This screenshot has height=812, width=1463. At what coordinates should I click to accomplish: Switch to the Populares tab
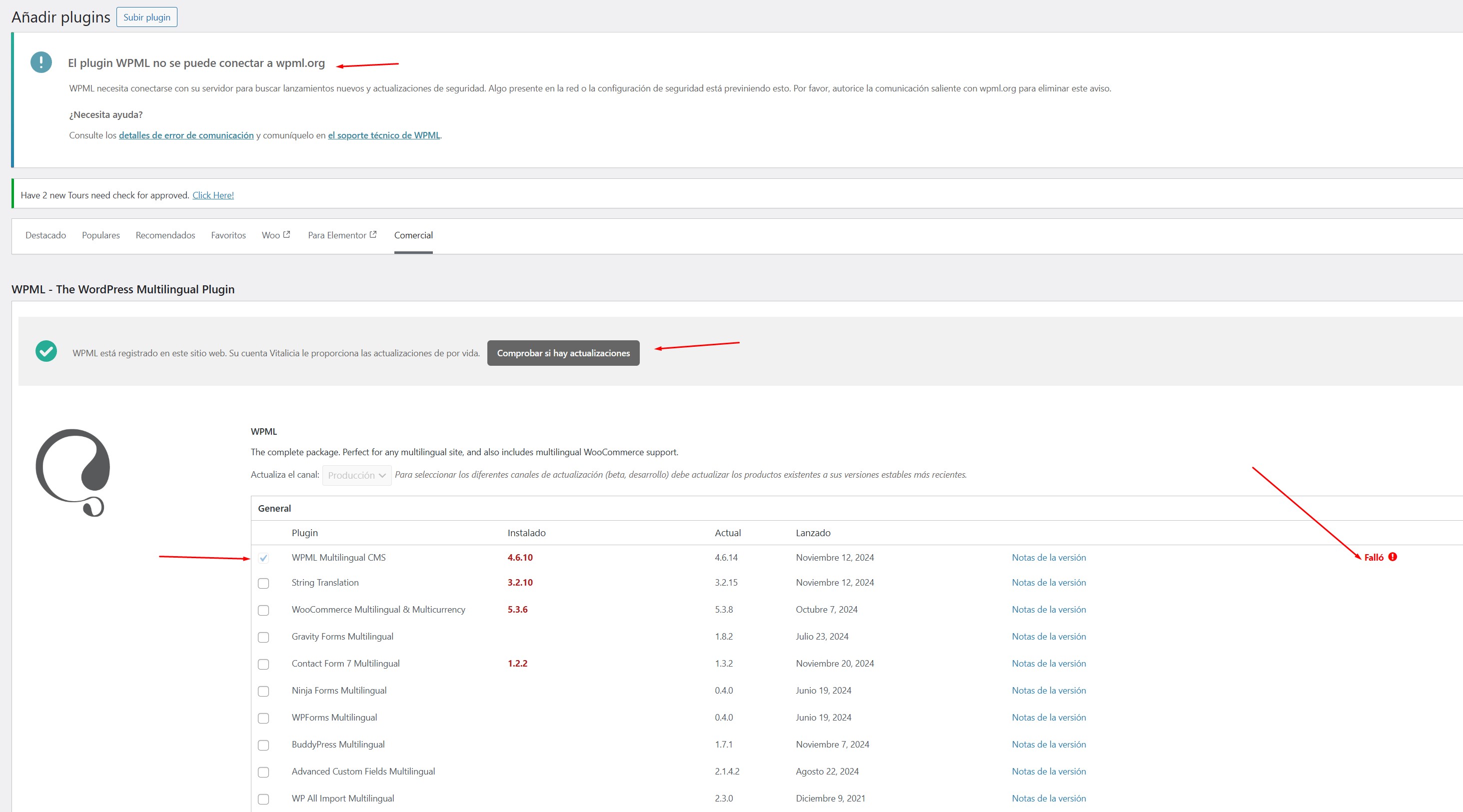pyautogui.click(x=100, y=235)
